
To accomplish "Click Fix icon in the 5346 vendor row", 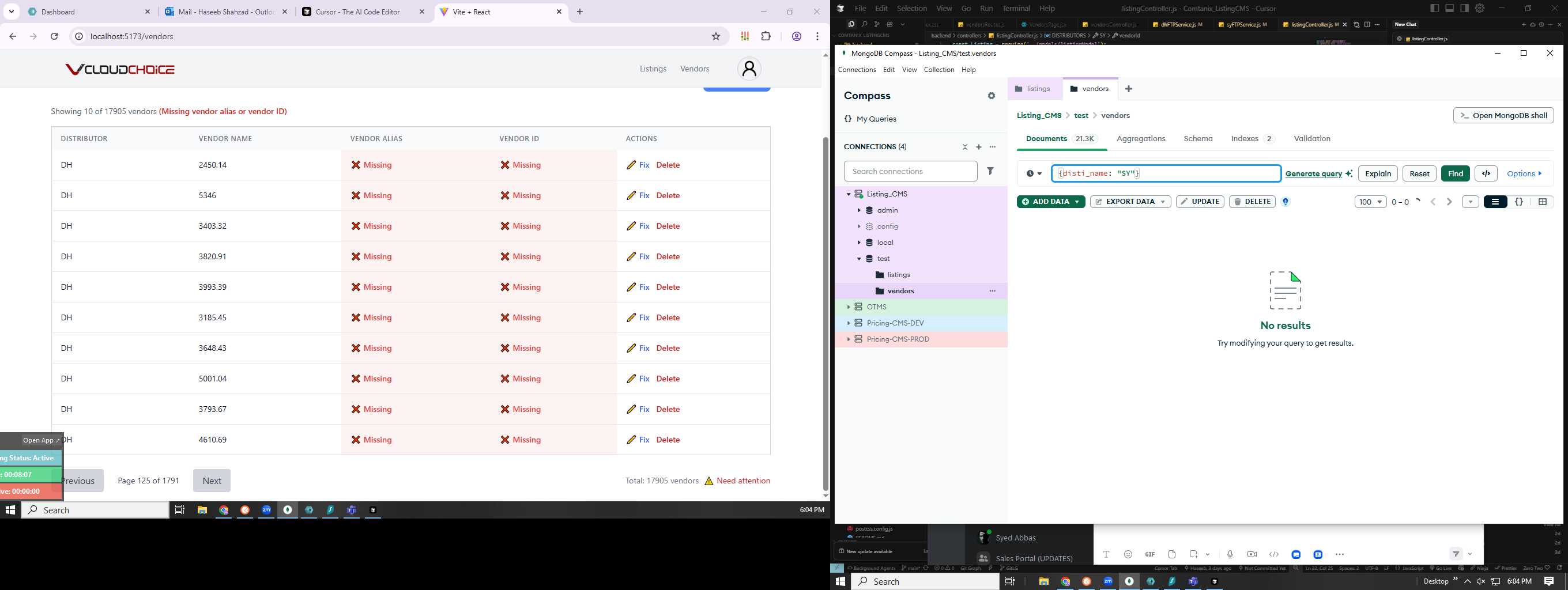I will [632, 195].
